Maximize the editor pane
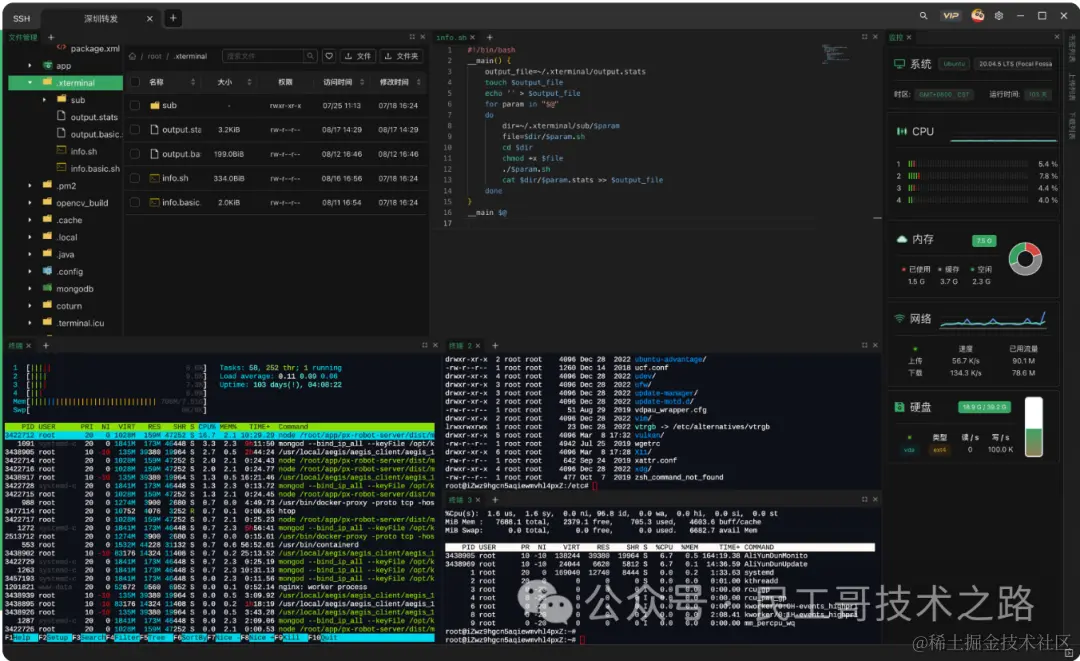 point(864,37)
